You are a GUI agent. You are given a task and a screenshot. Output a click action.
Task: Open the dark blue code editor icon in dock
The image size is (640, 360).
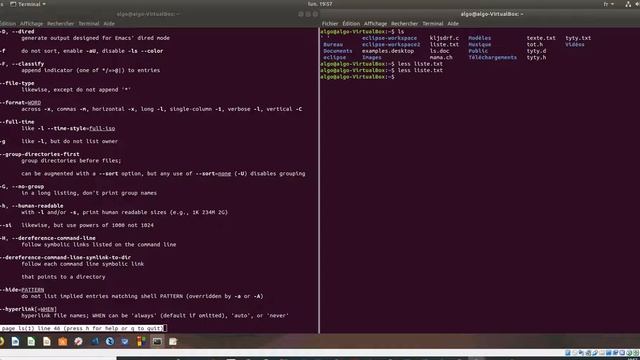(94, 341)
